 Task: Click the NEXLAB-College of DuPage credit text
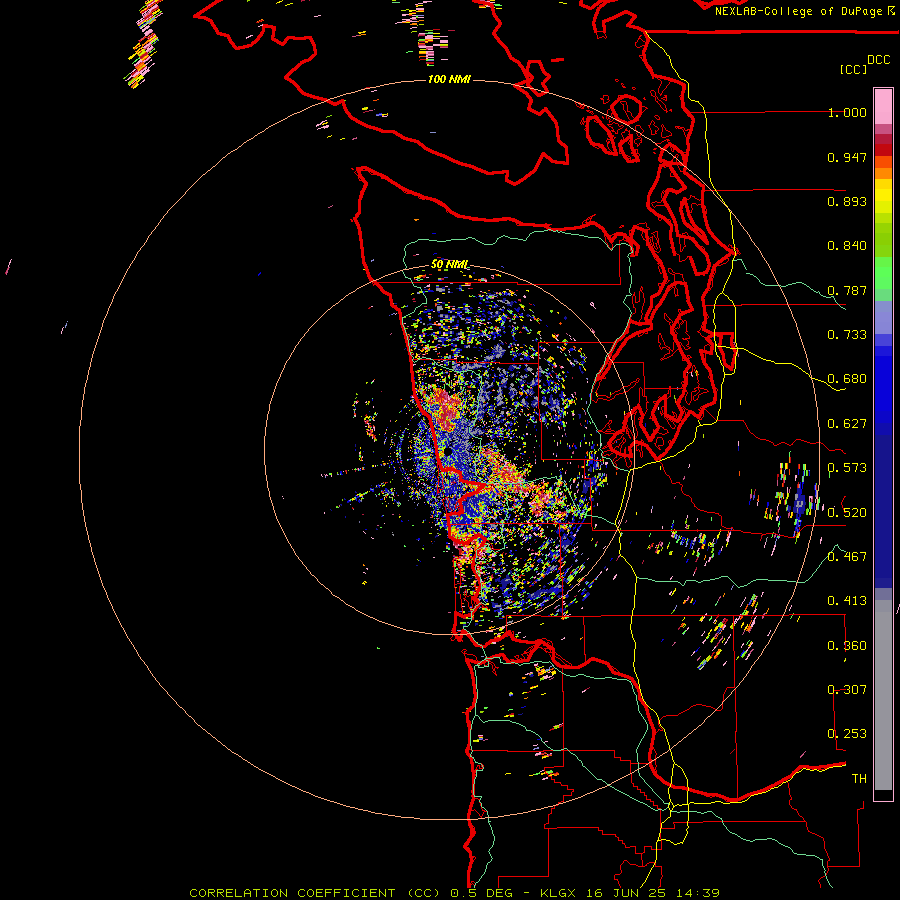[798, 11]
